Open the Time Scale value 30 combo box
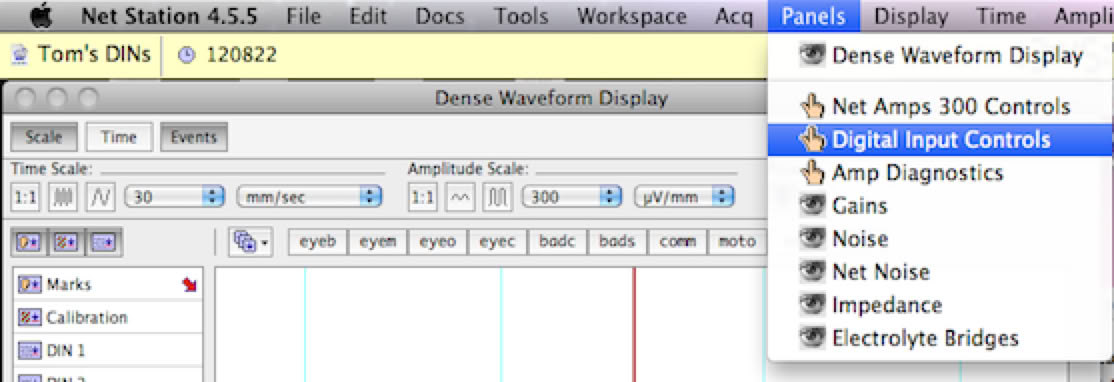 (x=175, y=197)
